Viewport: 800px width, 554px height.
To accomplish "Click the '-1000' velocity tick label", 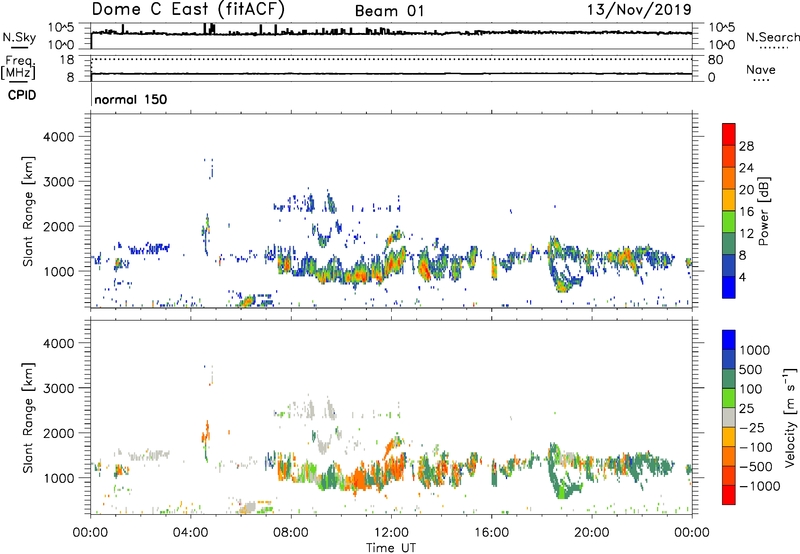I will (760, 486).
